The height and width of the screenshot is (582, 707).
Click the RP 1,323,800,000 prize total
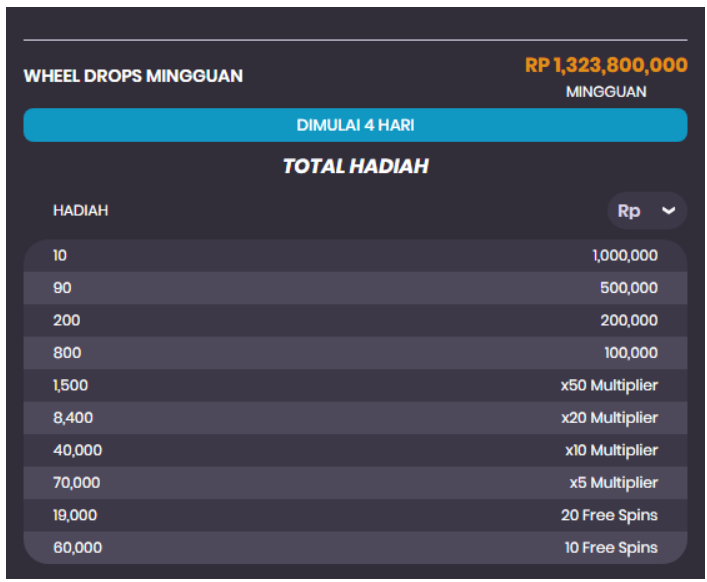(x=606, y=65)
